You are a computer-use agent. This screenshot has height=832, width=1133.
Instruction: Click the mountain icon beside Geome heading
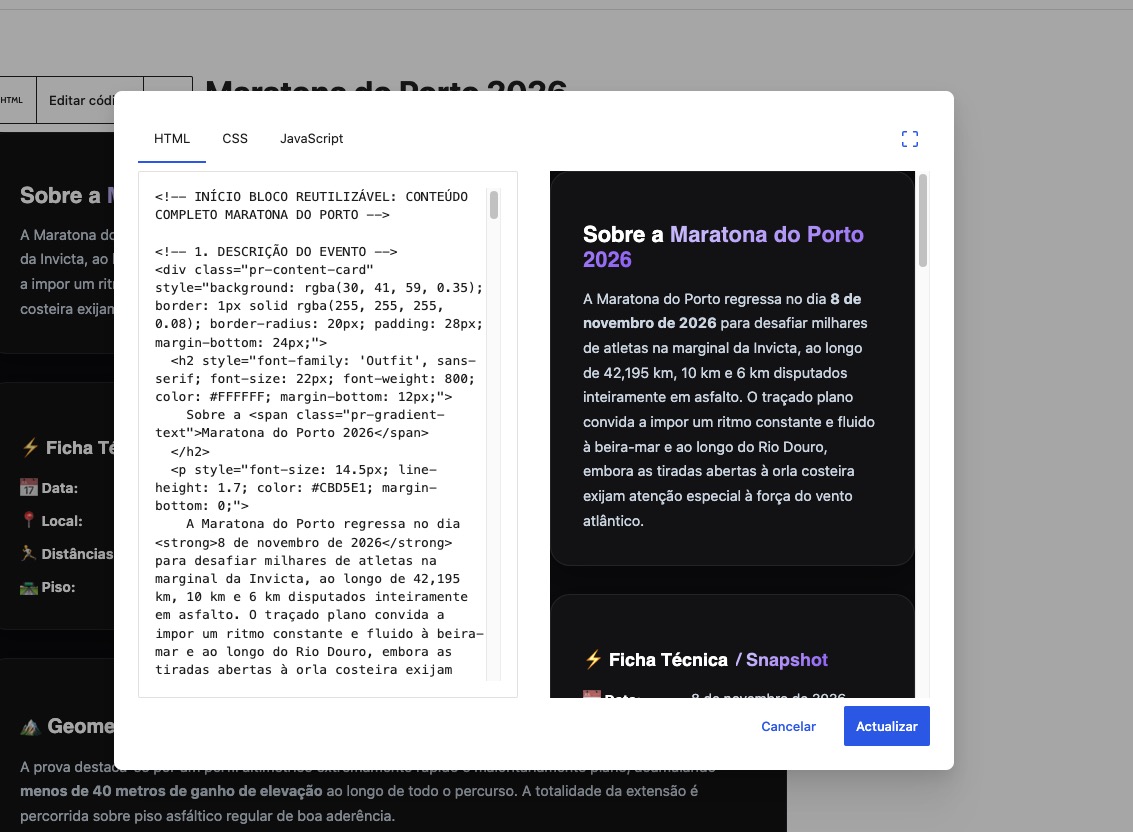tap(30, 726)
